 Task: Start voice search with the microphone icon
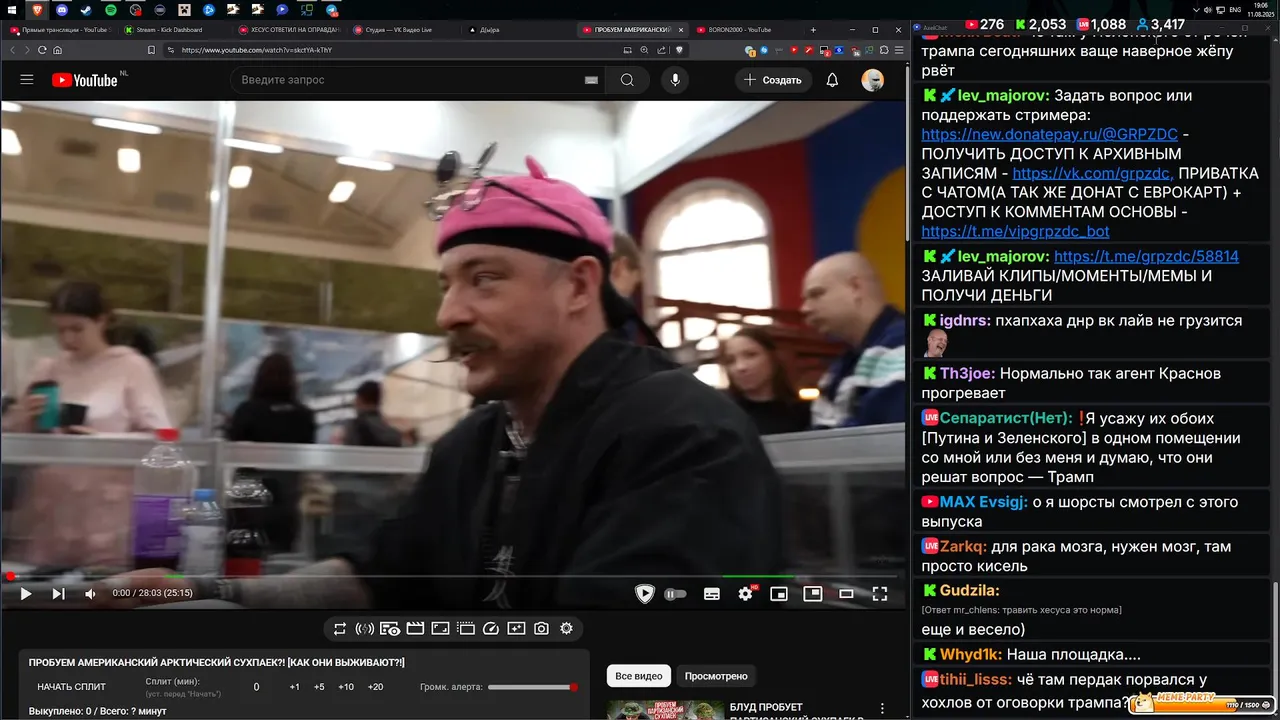click(676, 80)
